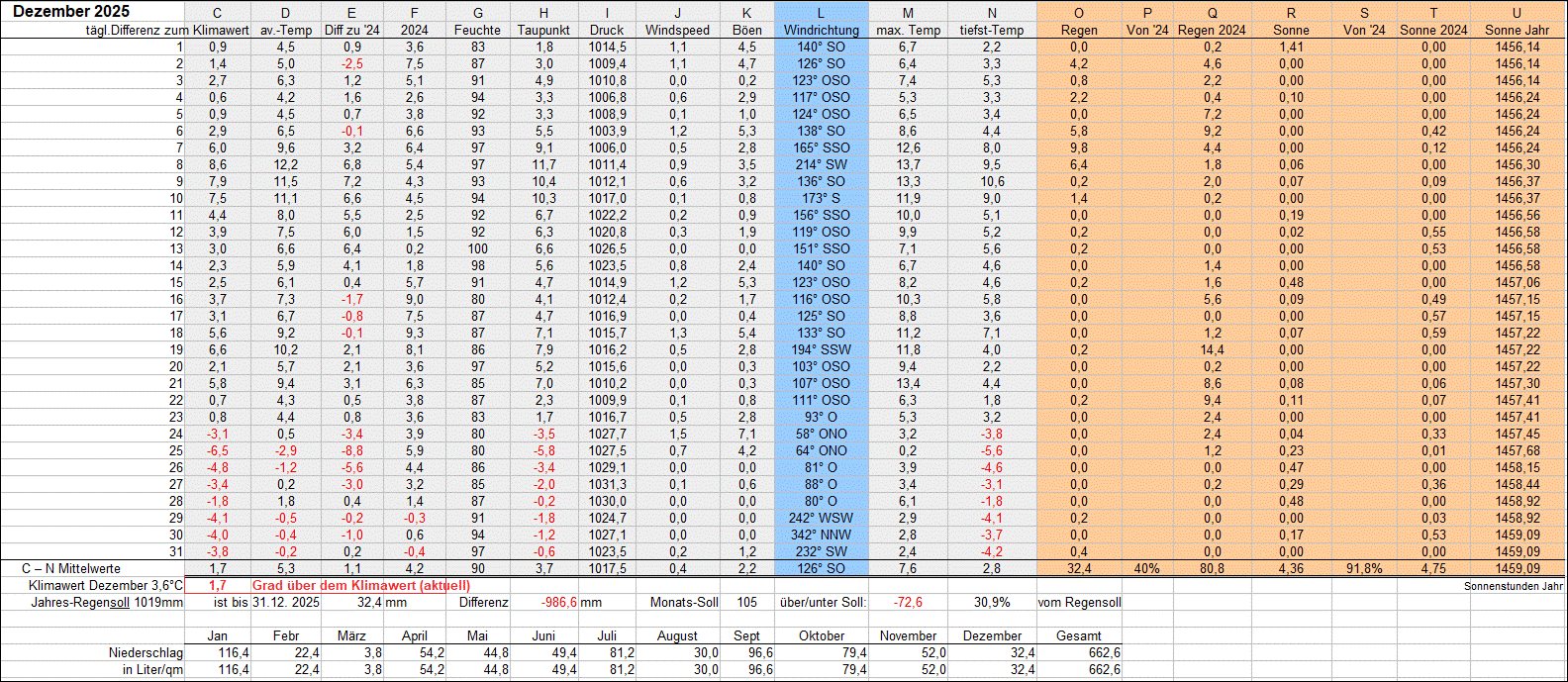Click the "Gesamt" header in monthly table
Screen dimensions: 1568x682
click(1078, 635)
